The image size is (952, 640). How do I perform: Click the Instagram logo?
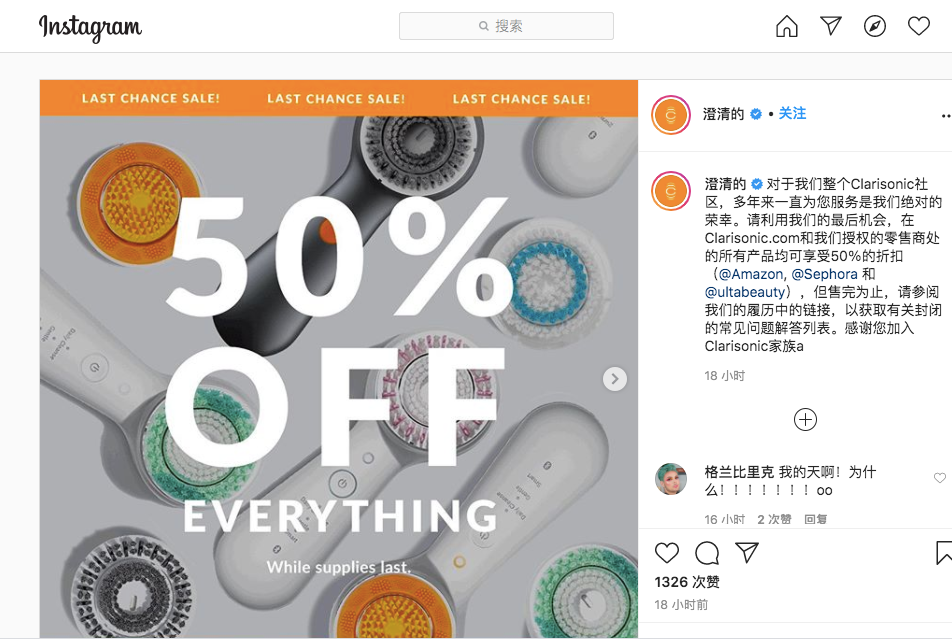[x=90, y=27]
